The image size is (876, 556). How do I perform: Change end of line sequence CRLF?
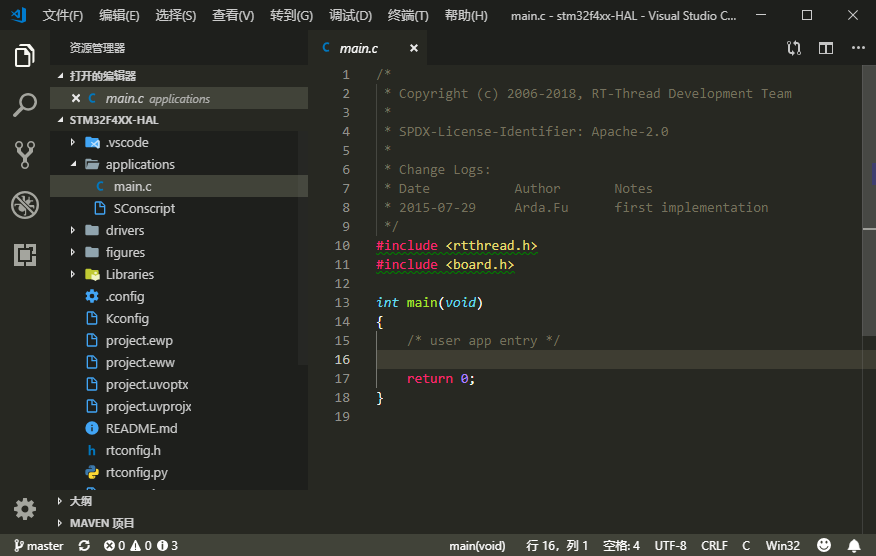coord(715,545)
